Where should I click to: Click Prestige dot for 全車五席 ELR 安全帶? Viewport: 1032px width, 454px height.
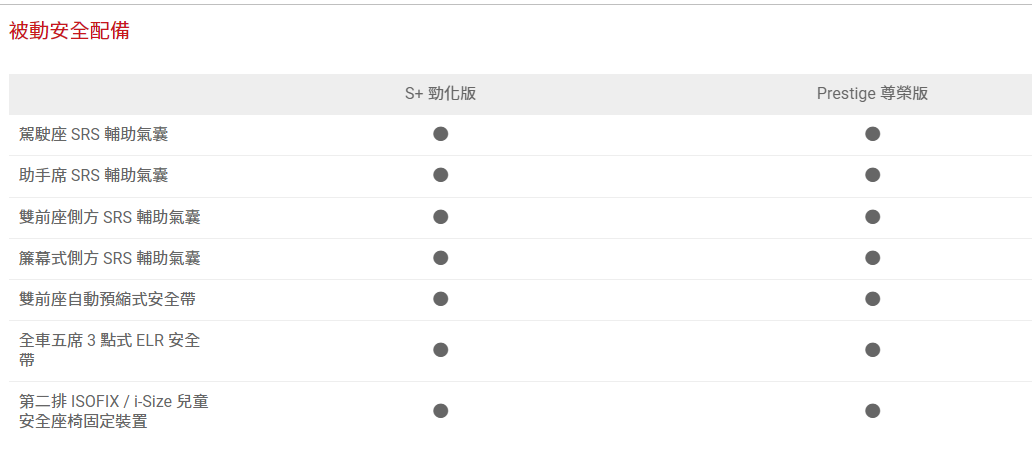click(x=872, y=350)
